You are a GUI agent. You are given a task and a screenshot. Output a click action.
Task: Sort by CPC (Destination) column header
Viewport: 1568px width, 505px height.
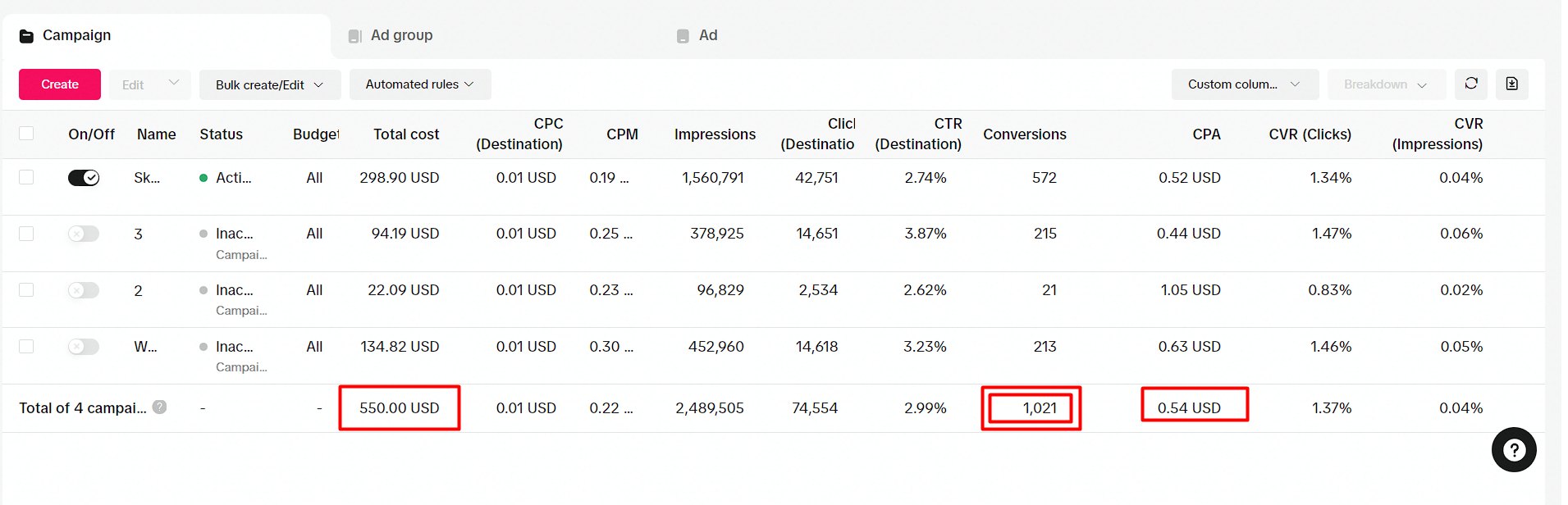pyautogui.click(x=519, y=134)
